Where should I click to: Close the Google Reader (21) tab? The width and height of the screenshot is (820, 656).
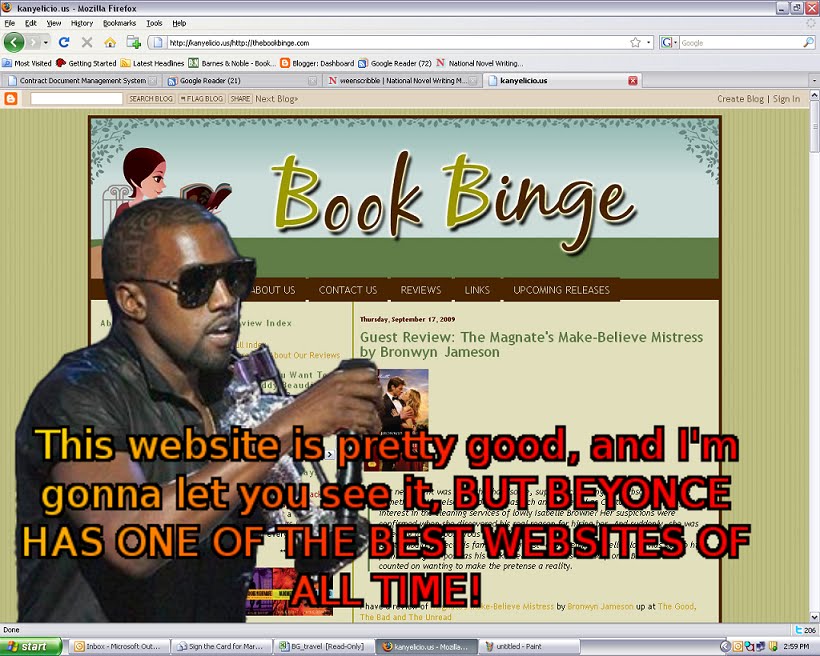click(x=312, y=81)
